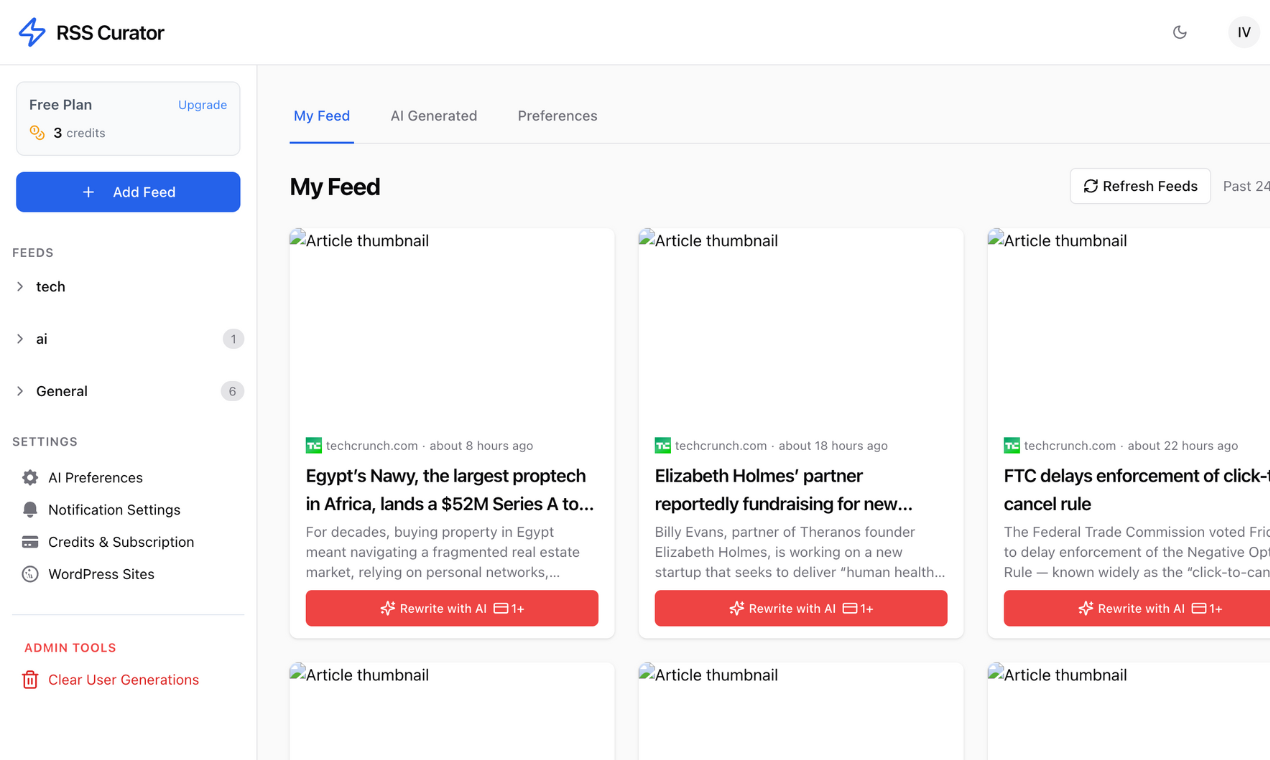Open the FTC delays enforcement article title
Image resolution: width=1270 pixels, height=760 pixels.
1137,490
